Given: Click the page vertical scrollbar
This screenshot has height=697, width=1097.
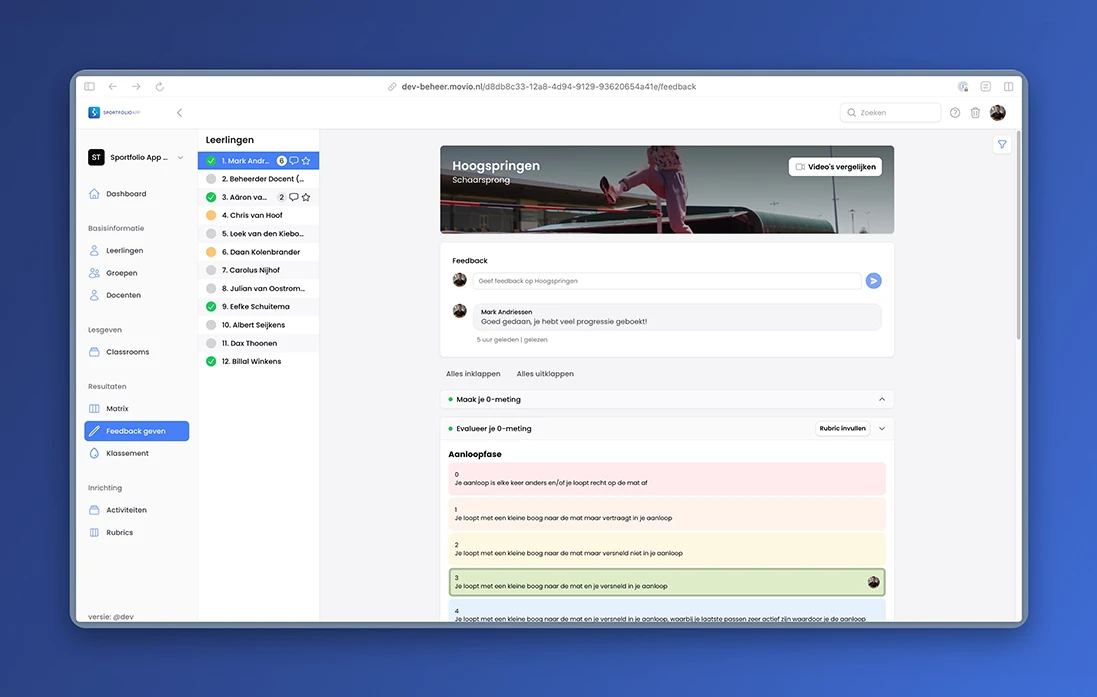Looking at the screenshot, I should point(1019,235).
